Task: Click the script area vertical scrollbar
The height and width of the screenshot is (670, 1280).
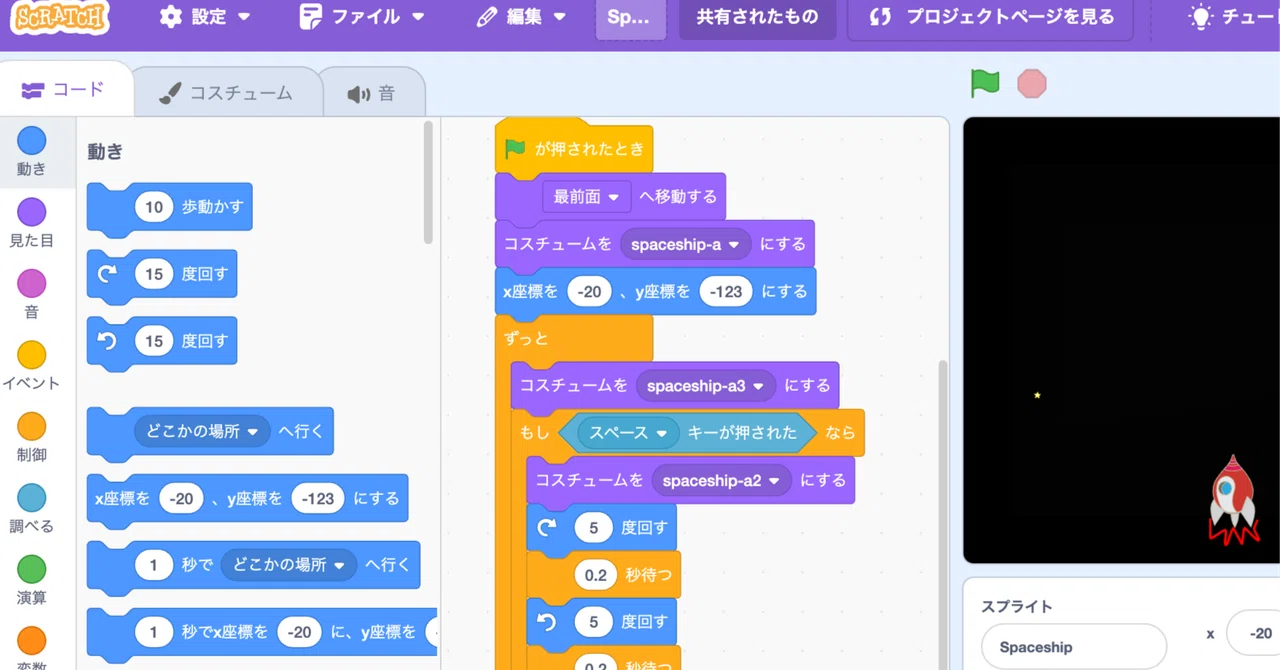Action: [941, 515]
